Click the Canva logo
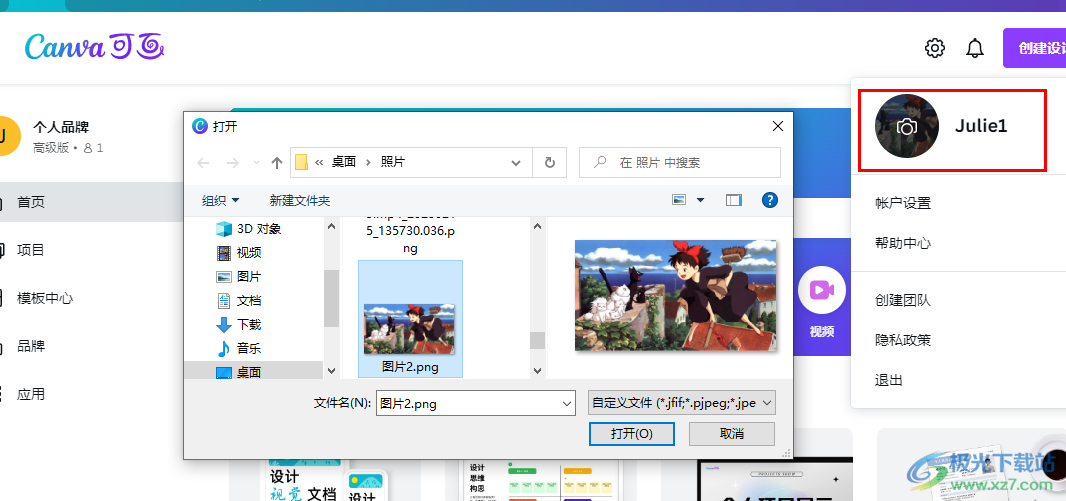This screenshot has height=501, width=1066. tap(94, 46)
